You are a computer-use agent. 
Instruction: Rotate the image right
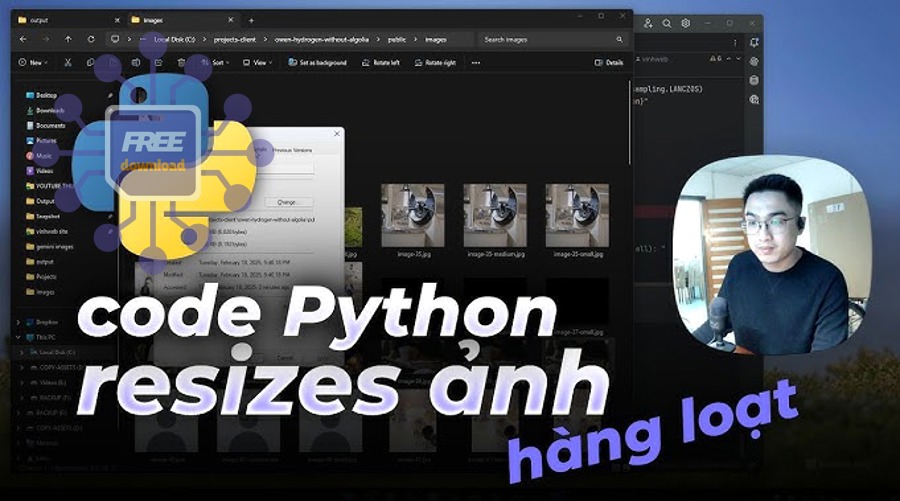(x=435, y=62)
